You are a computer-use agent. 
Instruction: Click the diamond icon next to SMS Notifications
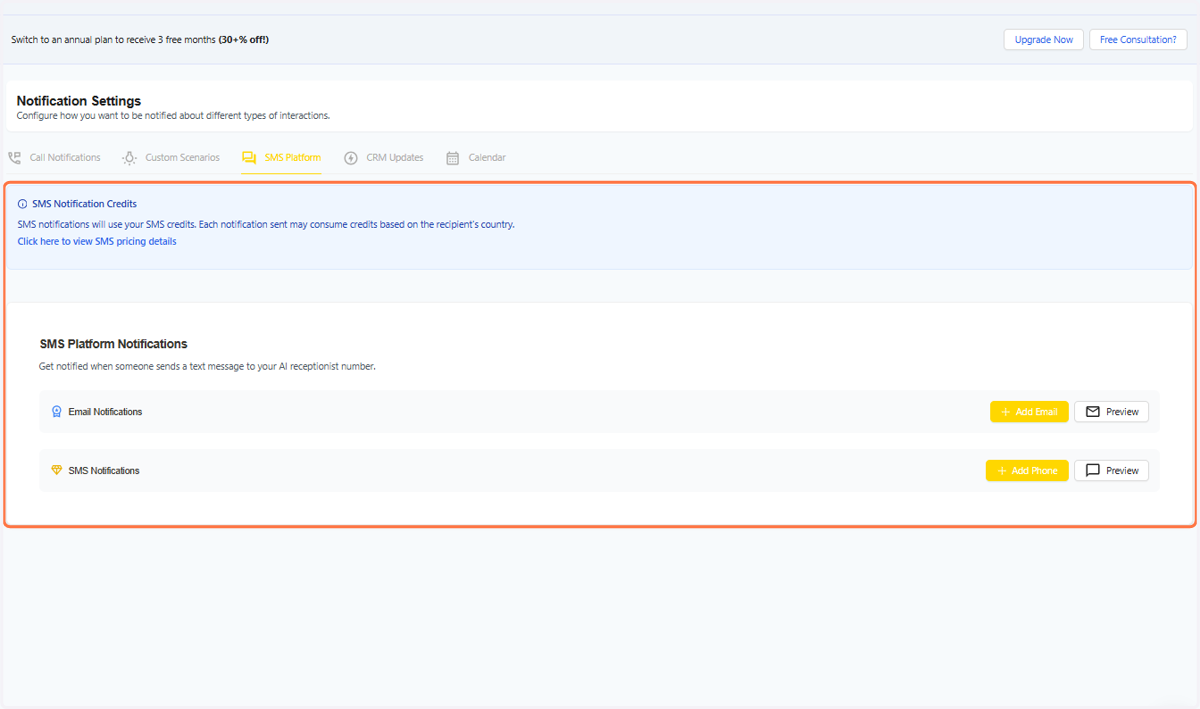click(x=57, y=470)
